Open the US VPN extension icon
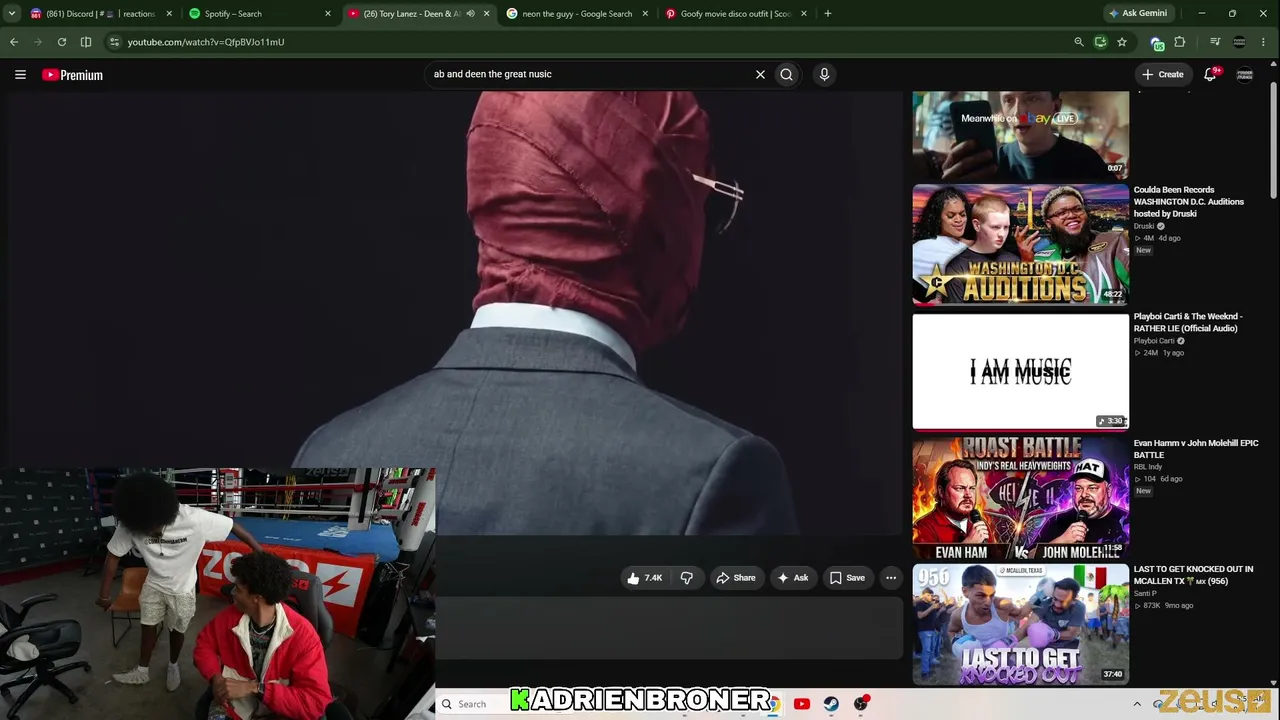 point(1157,43)
